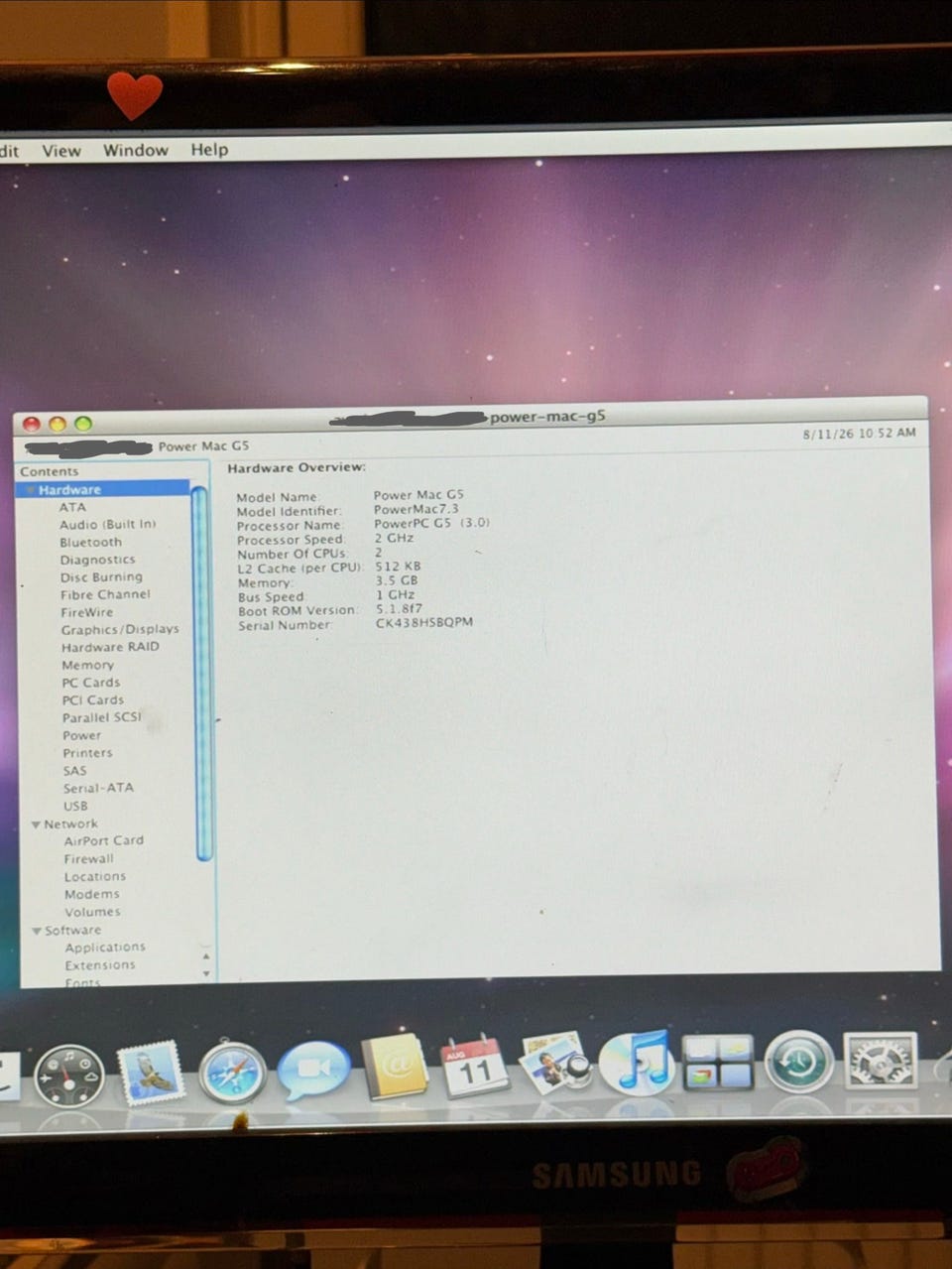Image resolution: width=952 pixels, height=1269 pixels.
Task: Open Address Book in the dock
Action: (394, 1067)
